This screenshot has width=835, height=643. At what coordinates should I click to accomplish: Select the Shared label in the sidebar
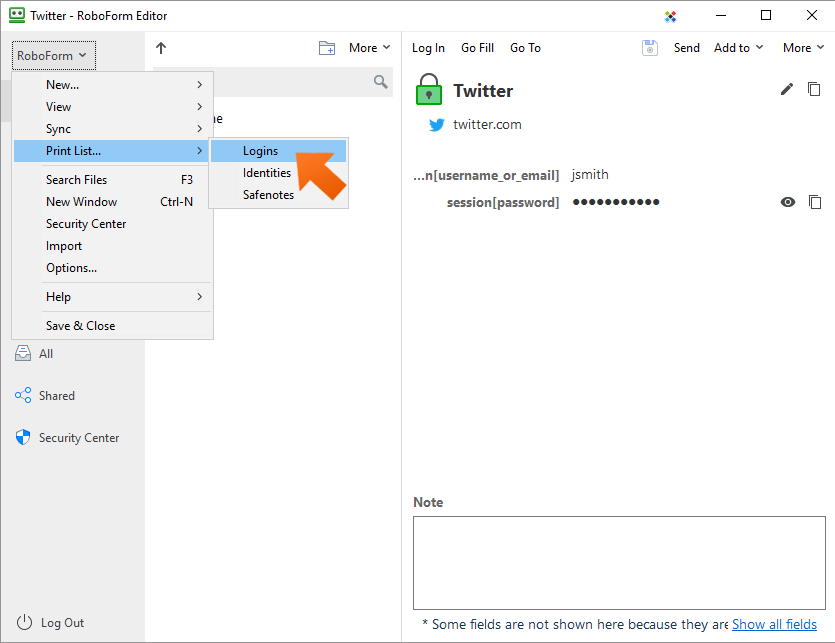(56, 396)
